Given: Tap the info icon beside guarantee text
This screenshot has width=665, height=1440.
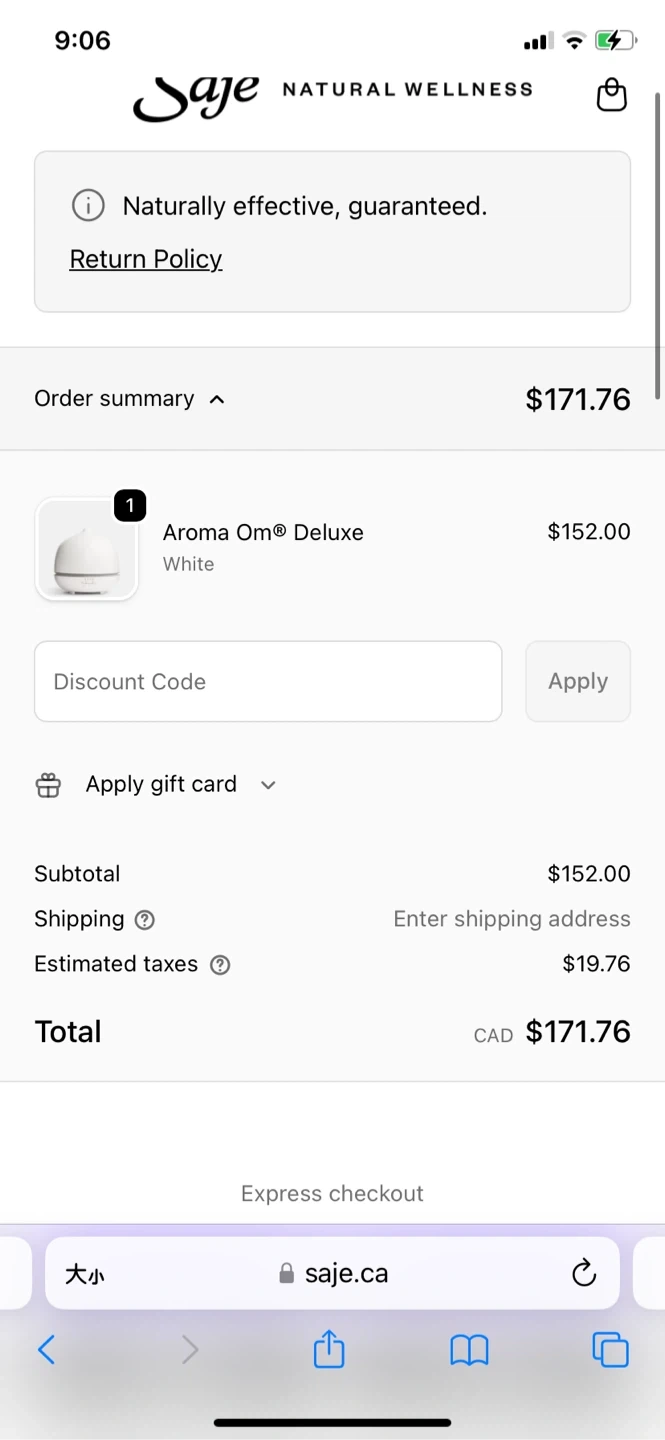Looking at the screenshot, I should click(88, 206).
